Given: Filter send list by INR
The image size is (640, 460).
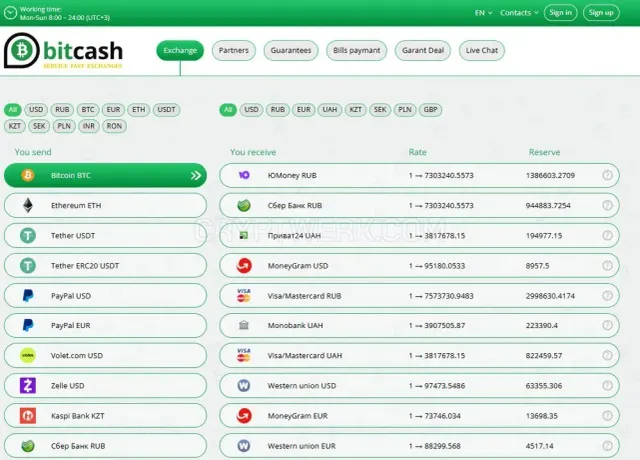Looking at the screenshot, I should point(89,126).
